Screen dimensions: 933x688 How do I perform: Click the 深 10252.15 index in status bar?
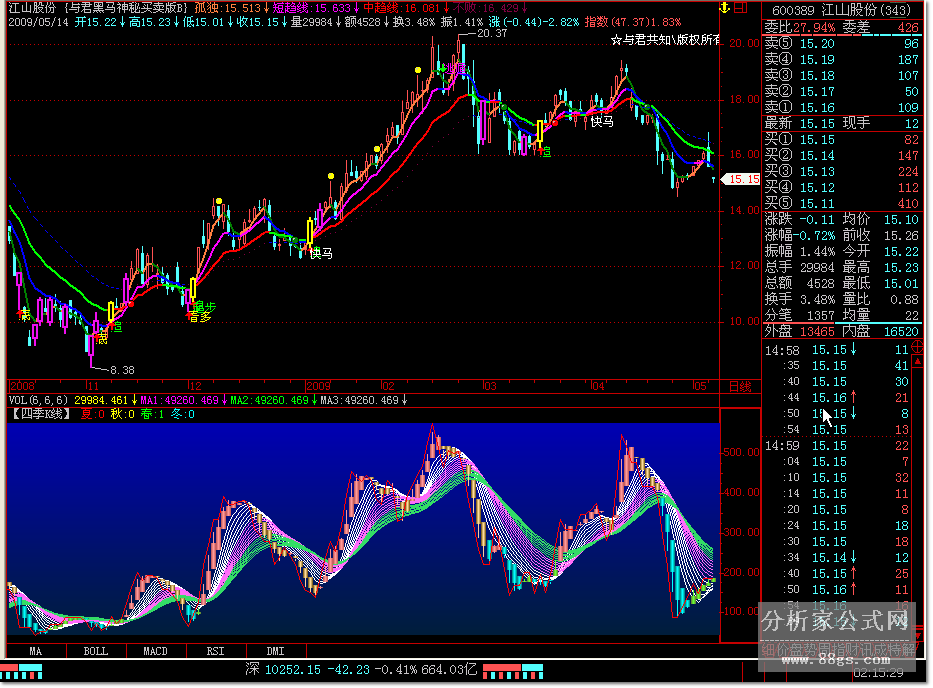click(x=283, y=670)
